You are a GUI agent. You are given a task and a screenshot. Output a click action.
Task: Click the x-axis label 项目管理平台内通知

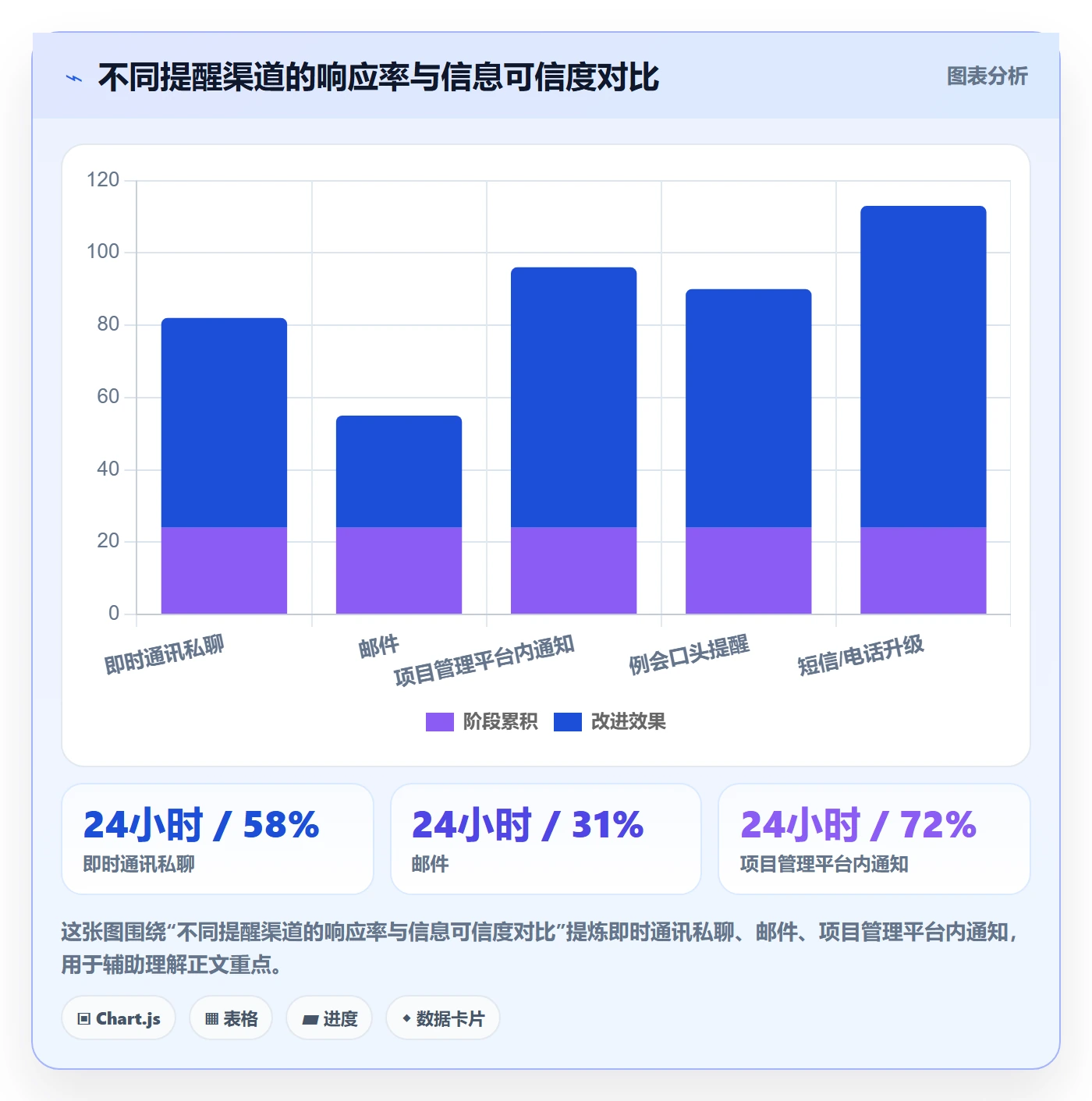click(484, 660)
